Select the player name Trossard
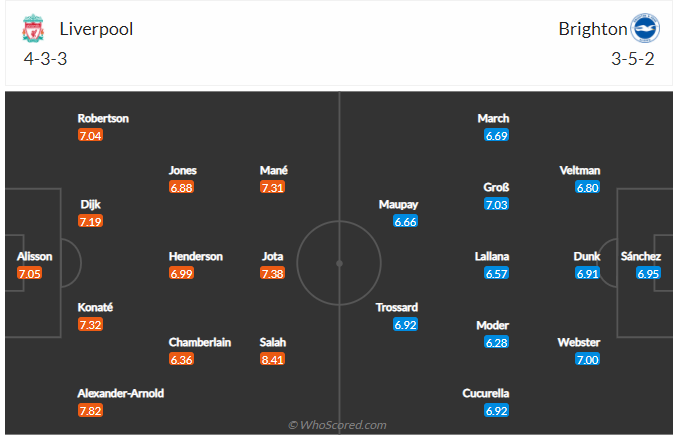The image size is (674, 435). pyautogui.click(x=396, y=307)
